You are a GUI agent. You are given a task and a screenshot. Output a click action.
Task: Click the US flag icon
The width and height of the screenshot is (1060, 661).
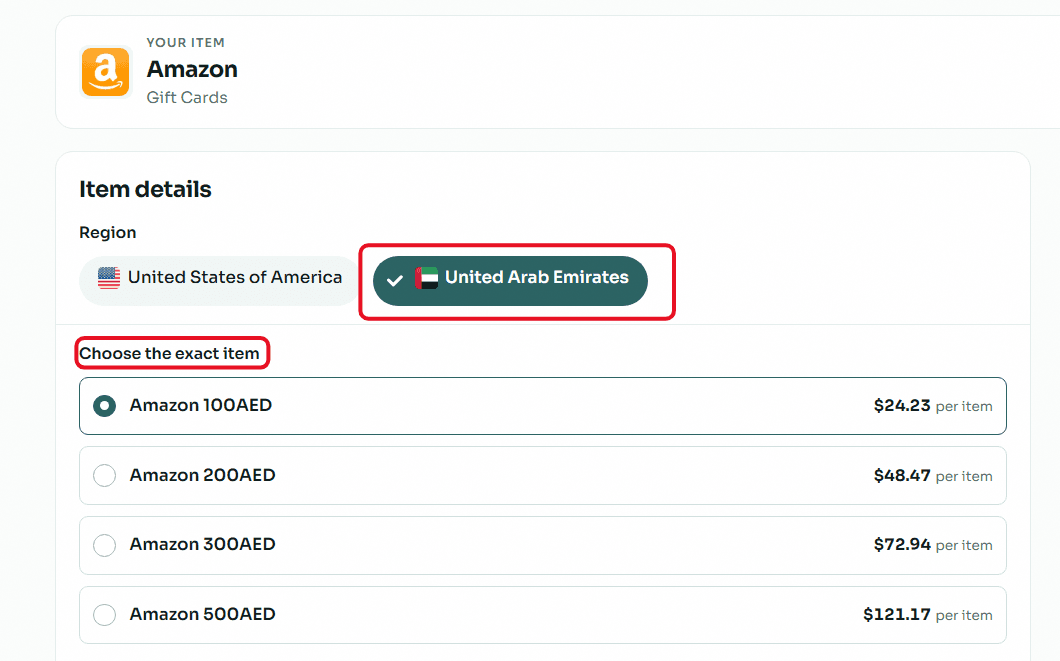coord(109,278)
